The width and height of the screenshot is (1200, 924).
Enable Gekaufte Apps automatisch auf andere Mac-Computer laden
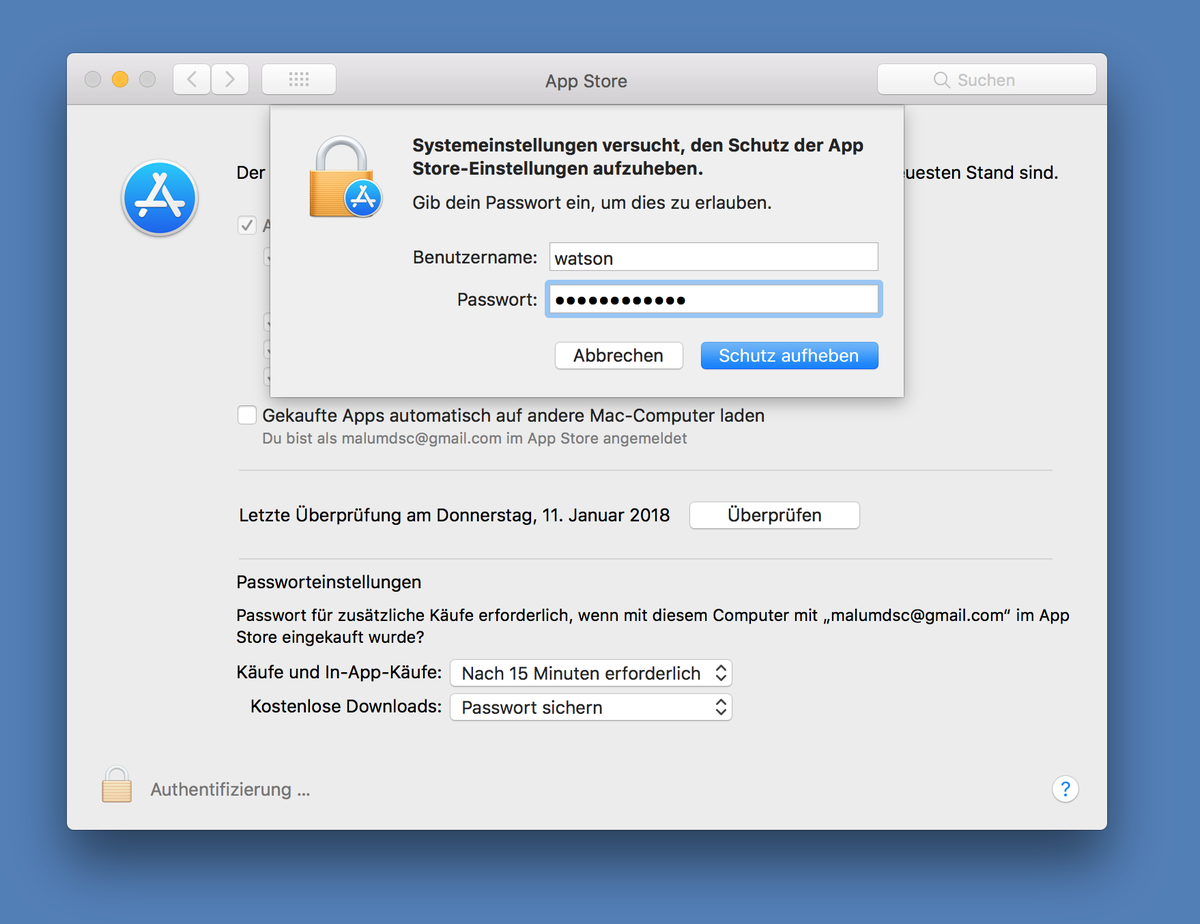click(x=246, y=415)
